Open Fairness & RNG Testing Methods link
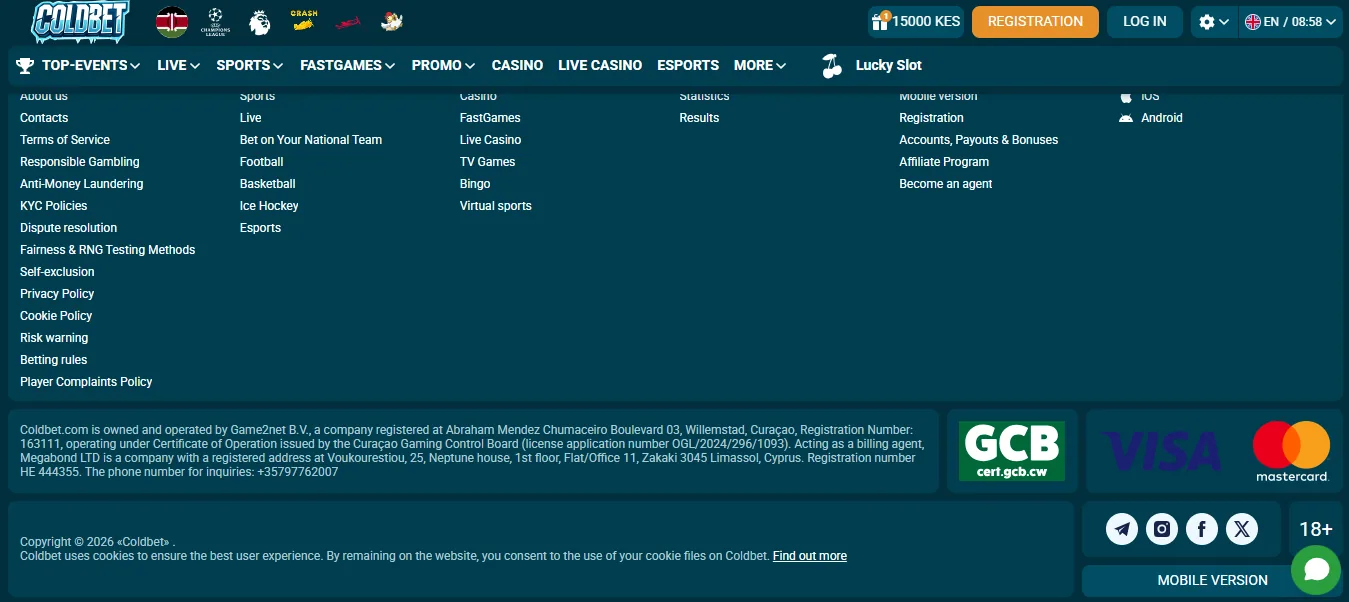Screen dimensions: 1349x602 pos(108,250)
